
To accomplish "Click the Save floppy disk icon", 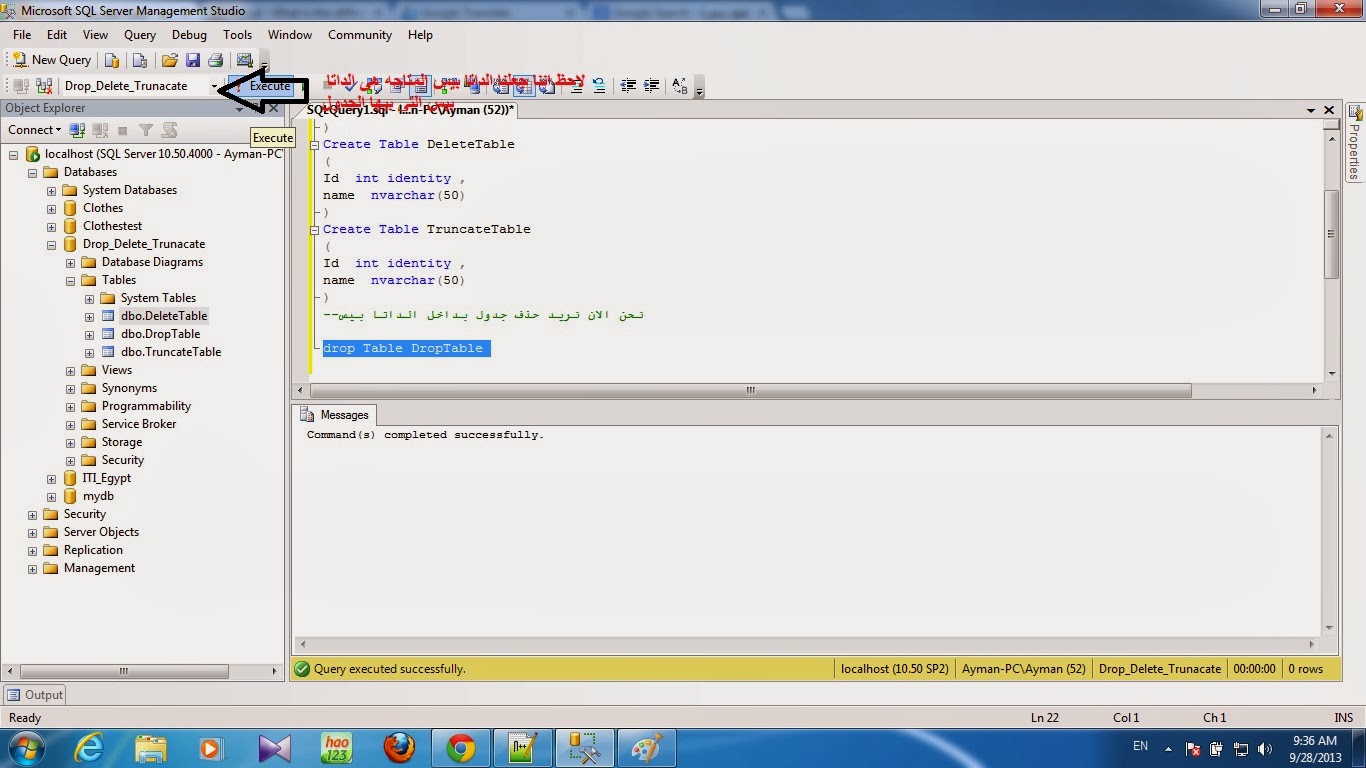I will coord(192,60).
